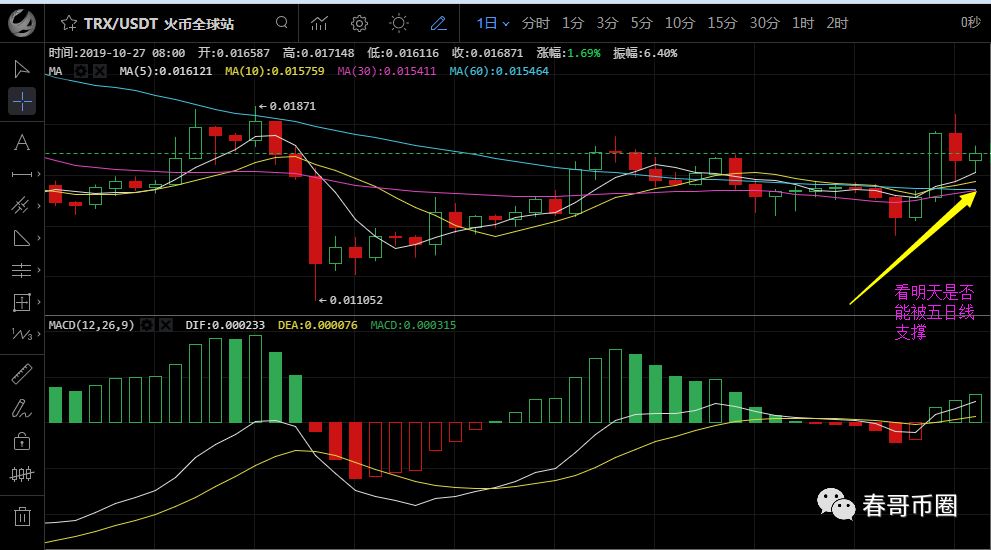This screenshot has width=991, height=550.
Task: Click the 振幅:6.40% value
Action: click(645, 53)
